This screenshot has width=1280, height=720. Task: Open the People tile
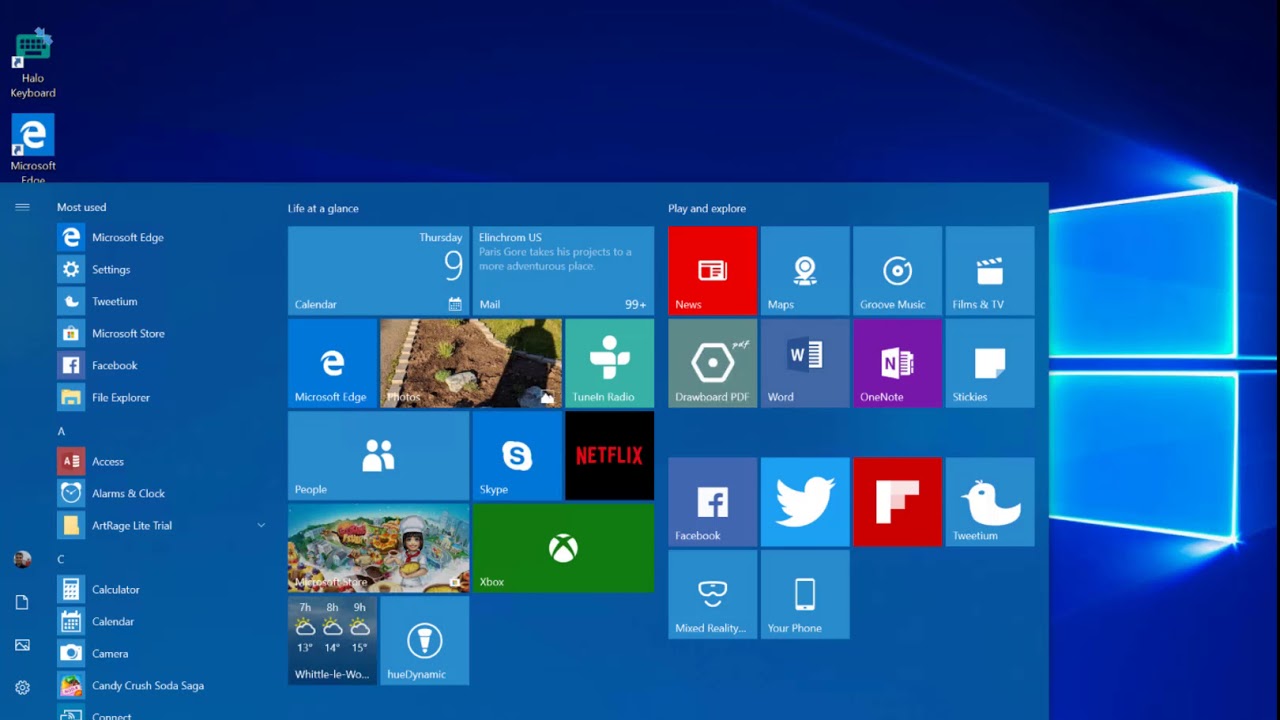pyautogui.click(x=378, y=456)
